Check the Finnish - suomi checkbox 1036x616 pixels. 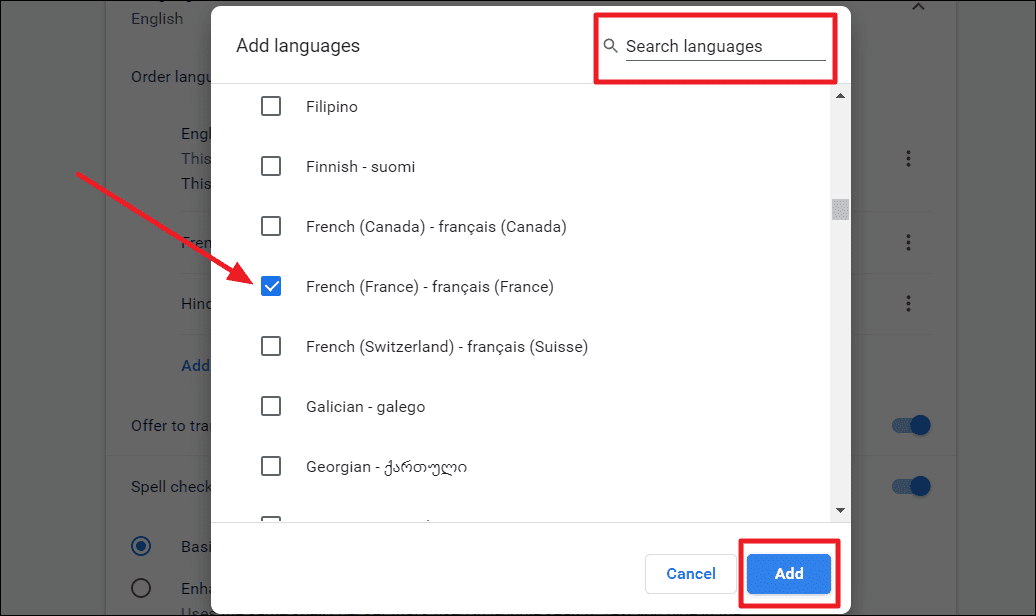(x=271, y=166)
